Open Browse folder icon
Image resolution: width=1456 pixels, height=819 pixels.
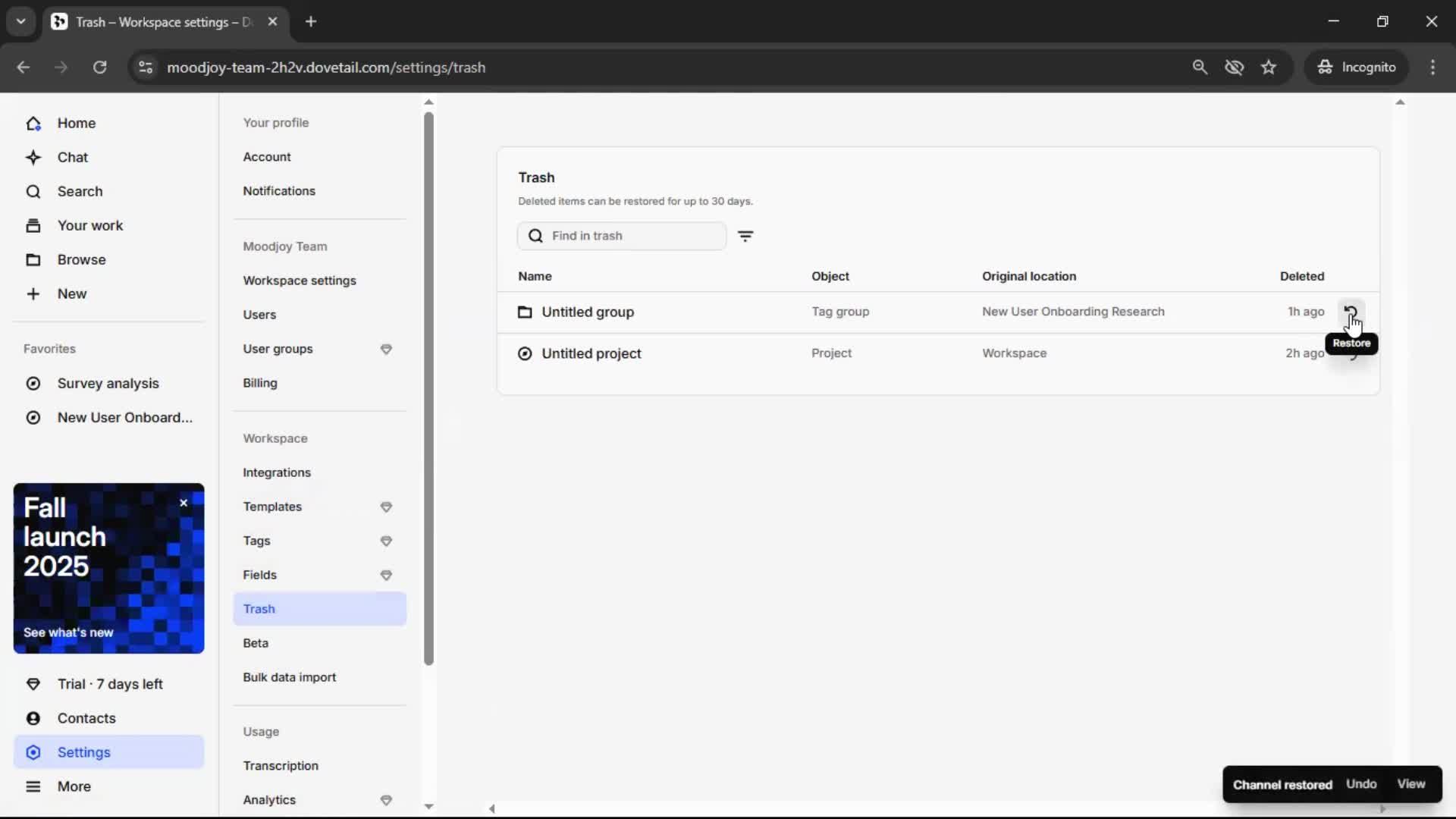tap(33, 259)
